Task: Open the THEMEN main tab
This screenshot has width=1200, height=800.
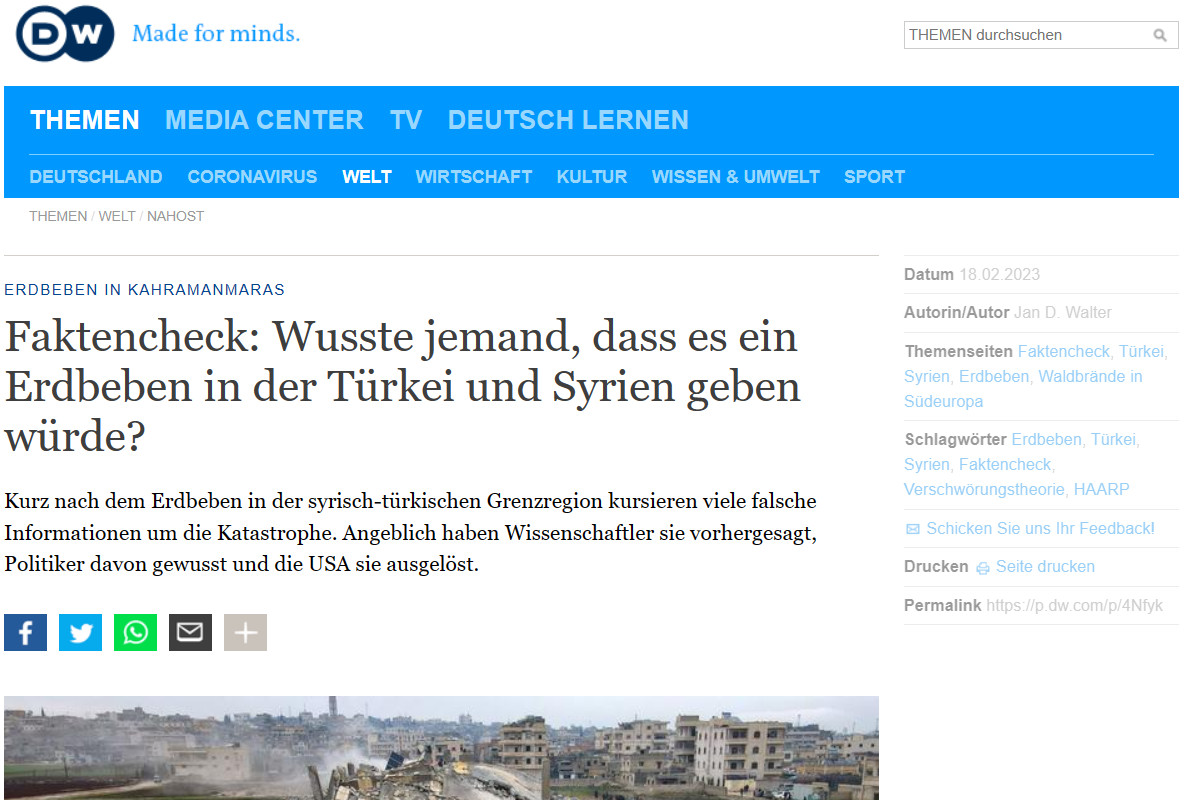Action: click(85, 120)
